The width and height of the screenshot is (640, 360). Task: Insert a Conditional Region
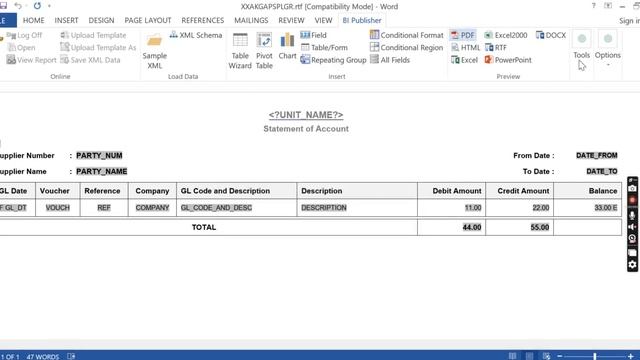(x=407, y=48)
